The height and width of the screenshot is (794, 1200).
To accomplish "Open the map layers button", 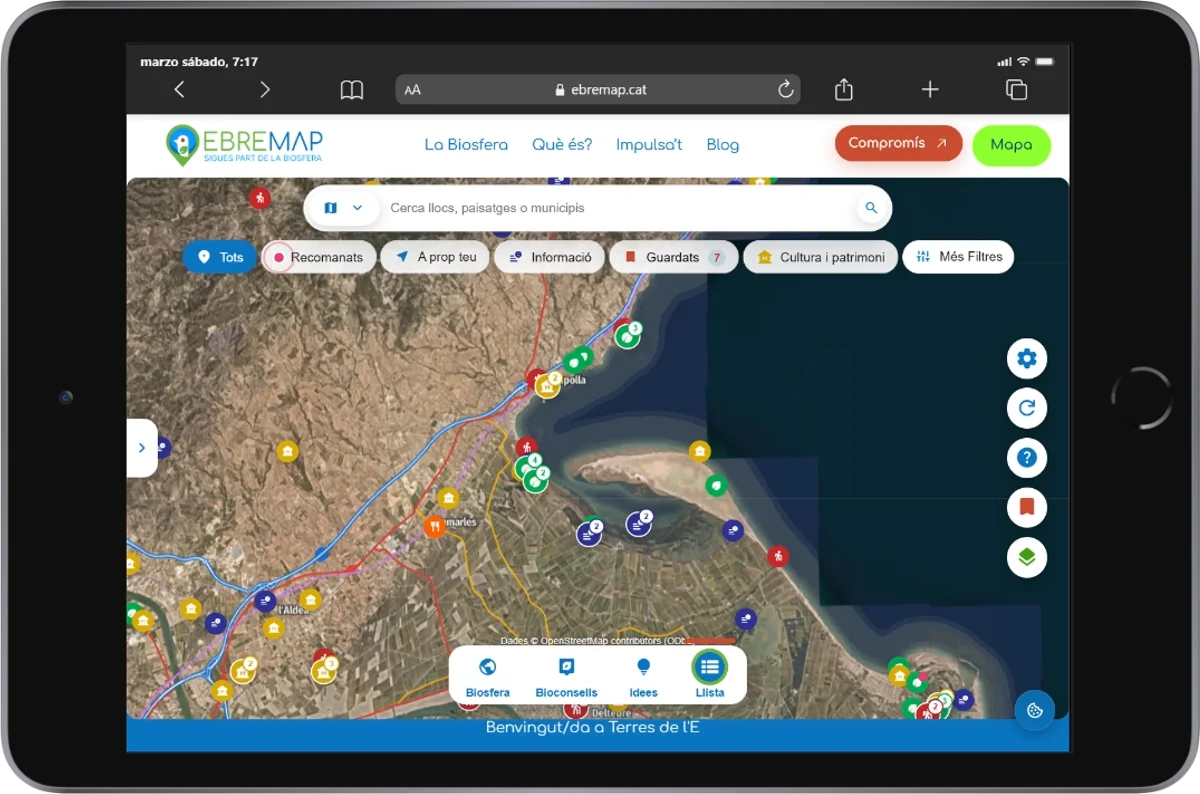I will coord(1026,557).
